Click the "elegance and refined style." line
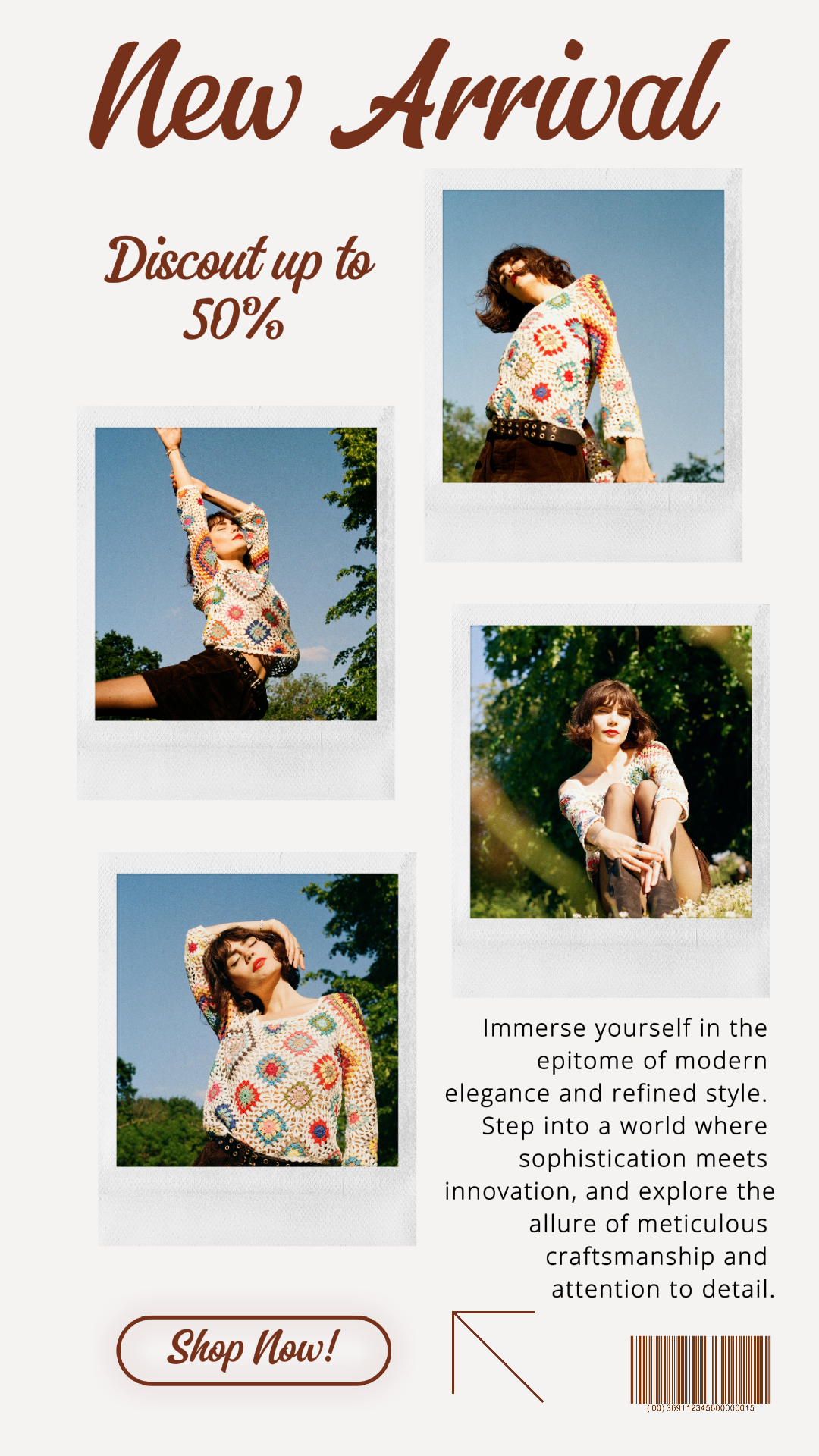Screen dimensions: 819x1456 click(606, 1094)
